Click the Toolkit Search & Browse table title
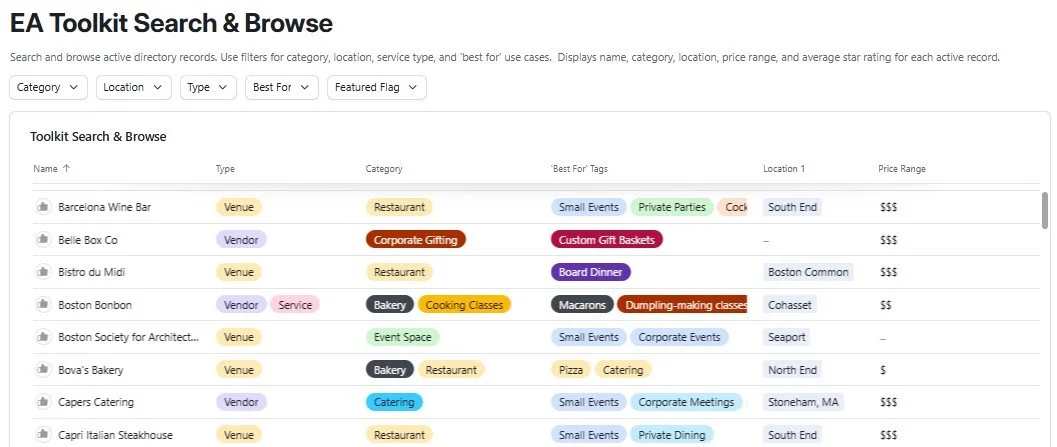The width and height of the screenshot is (1057, 447). point(98,136)
